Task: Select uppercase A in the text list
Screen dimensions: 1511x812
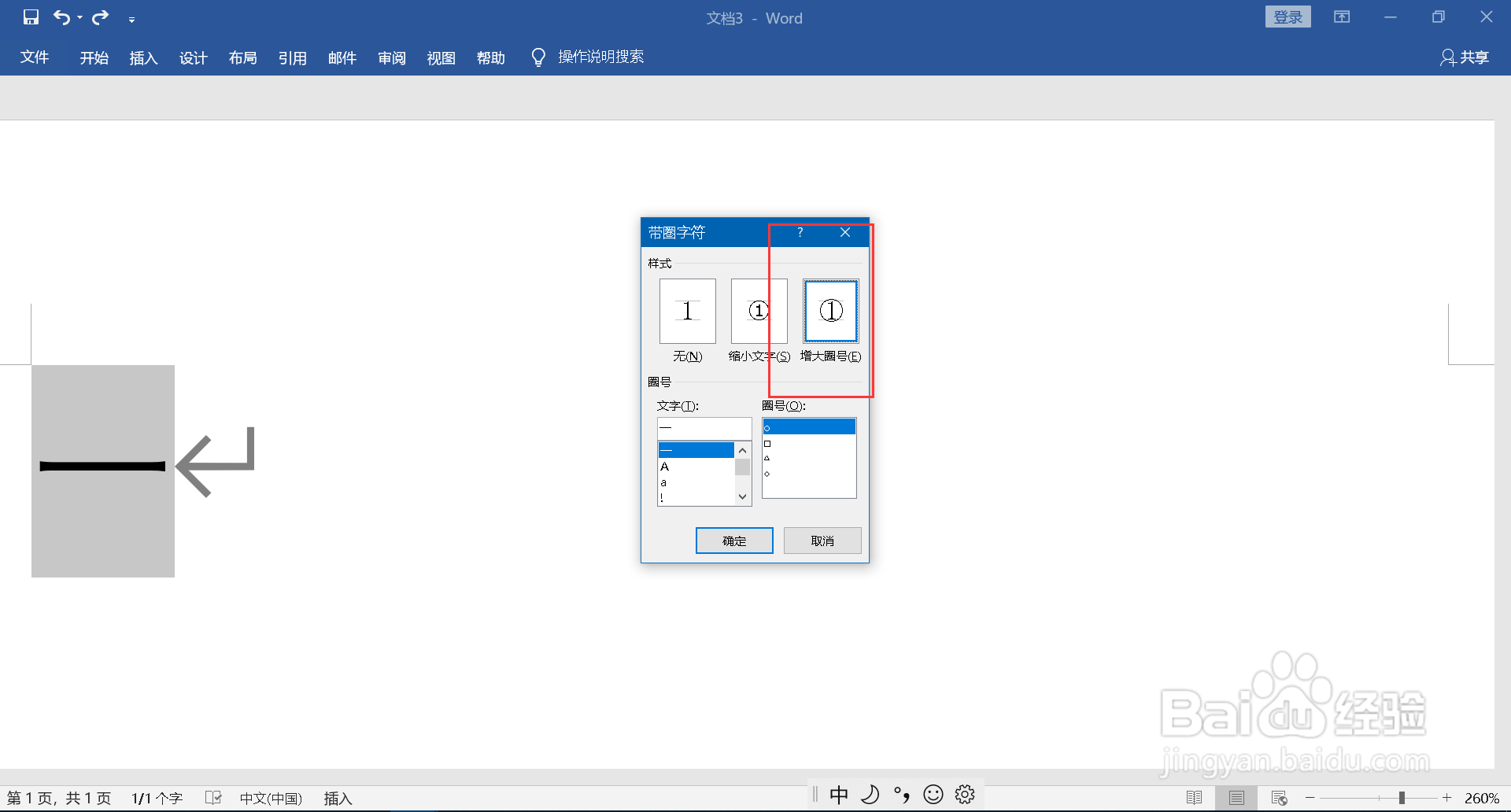Action: pyautogui.click(x=696, y=467)
